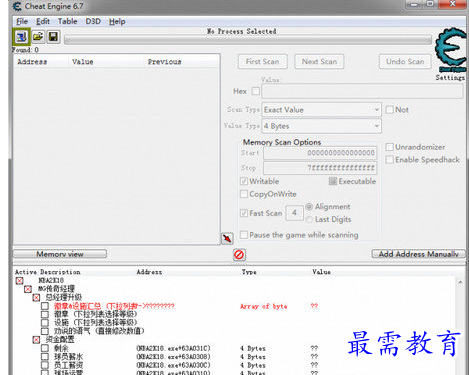Click the Start address field
This screenshot has width=469, height=375.
click(x=320, y=153)
